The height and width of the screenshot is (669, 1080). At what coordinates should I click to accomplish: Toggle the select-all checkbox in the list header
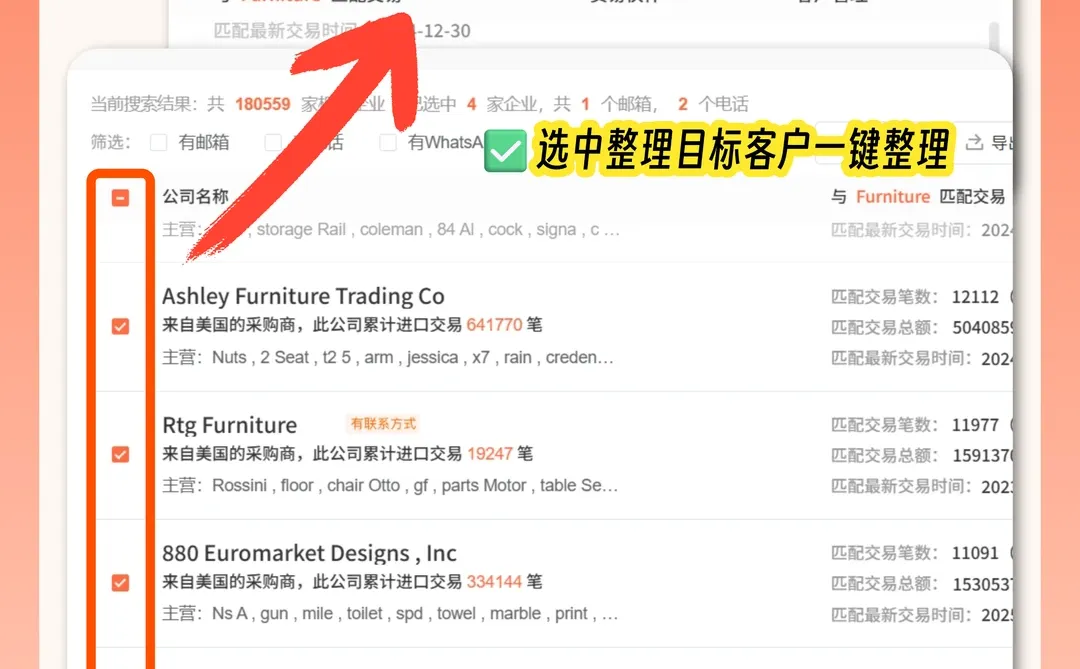tap(120, 197)
